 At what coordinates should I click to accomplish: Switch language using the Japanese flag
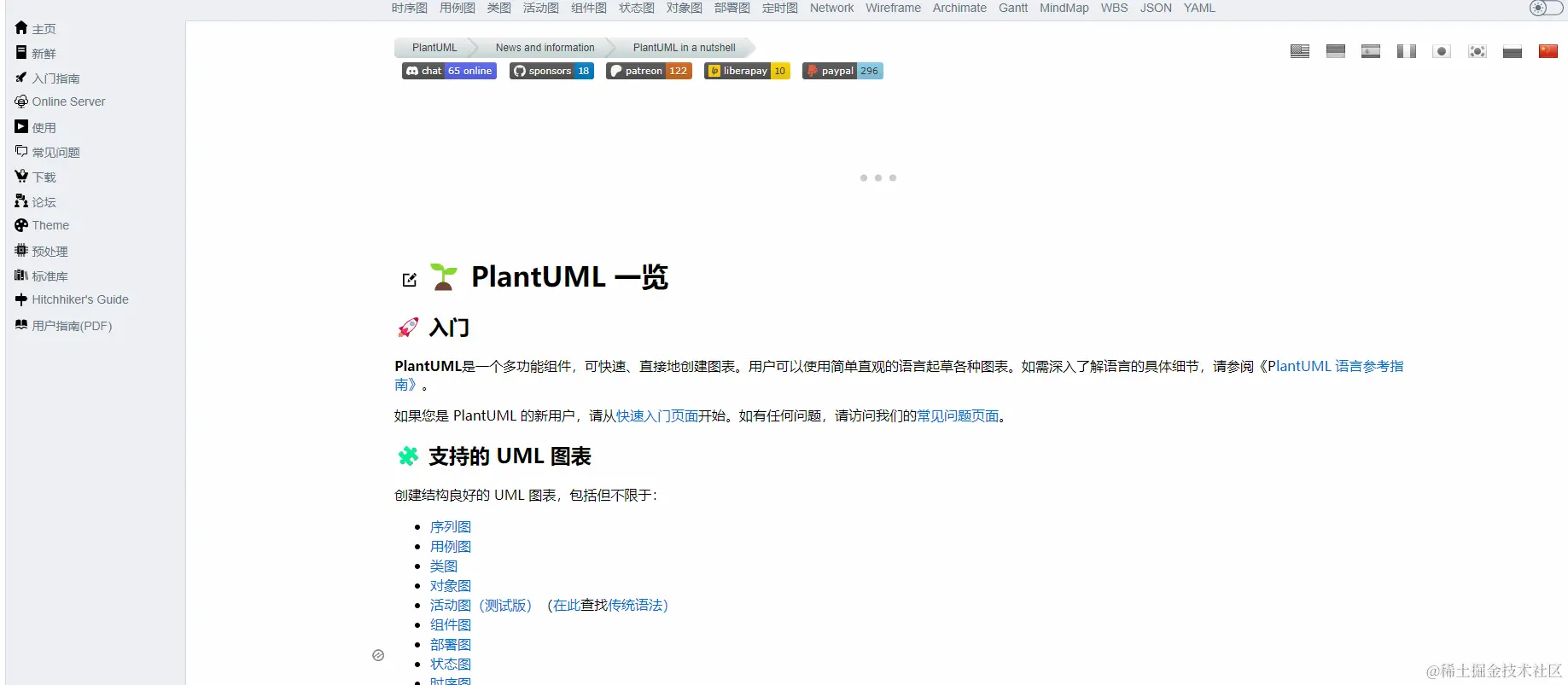(x=1442, y=51)
